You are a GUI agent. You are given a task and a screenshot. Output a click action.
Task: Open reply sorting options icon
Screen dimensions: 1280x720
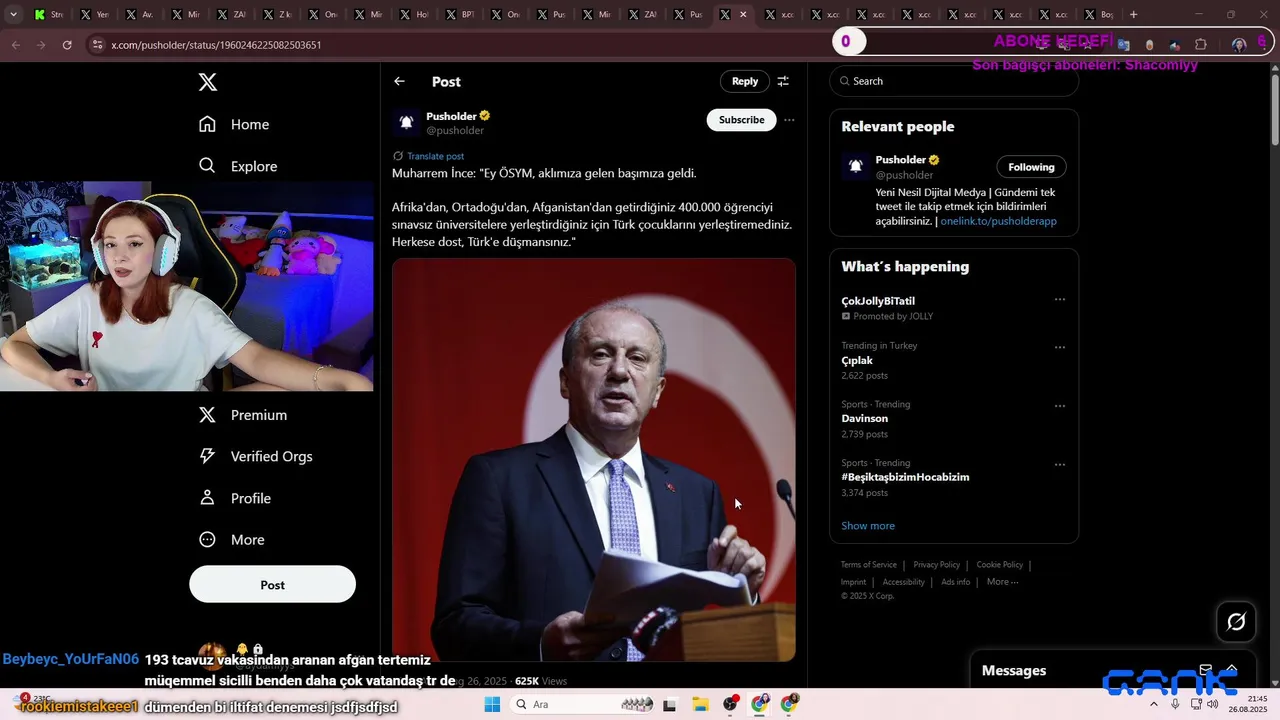[783, 81]
